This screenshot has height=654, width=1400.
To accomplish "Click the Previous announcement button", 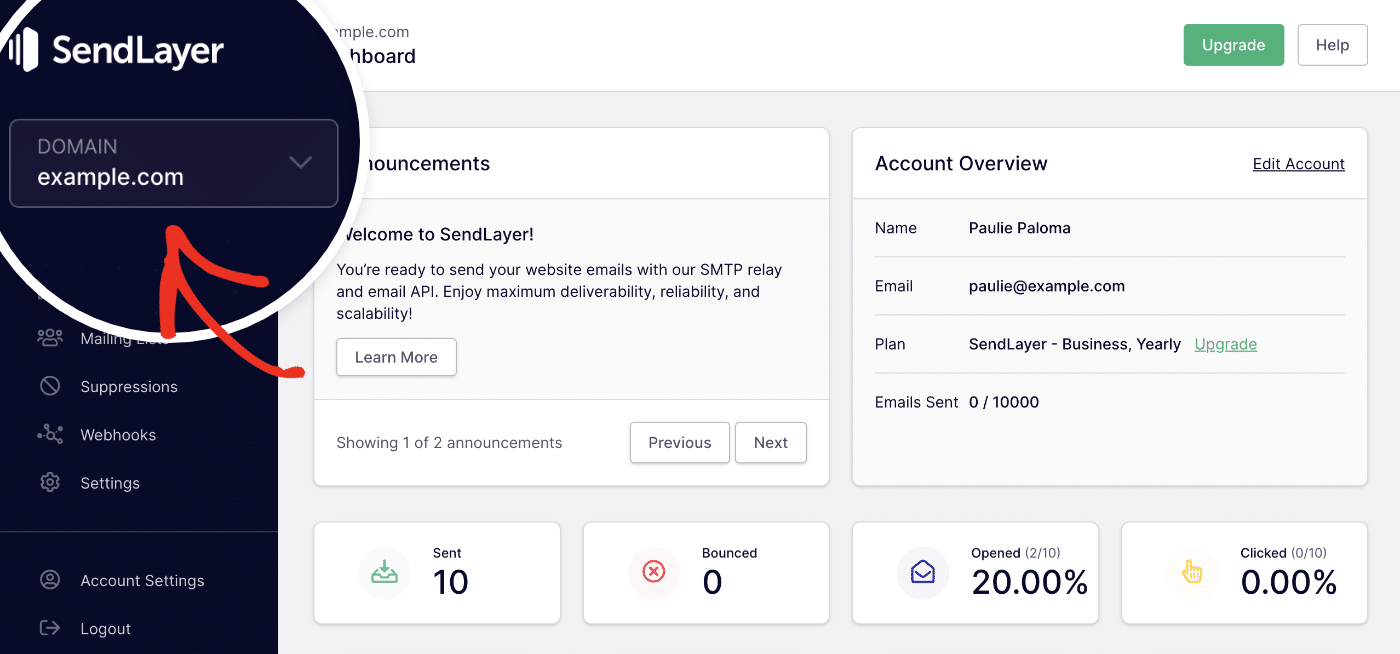I will click(679, 442).
